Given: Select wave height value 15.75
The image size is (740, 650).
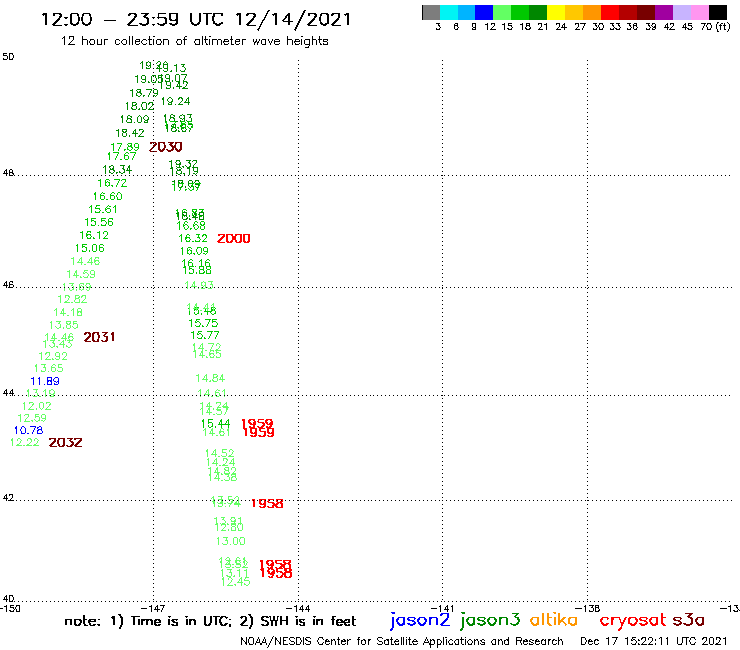Looking at the screenshot, I should tap(203, 323).
